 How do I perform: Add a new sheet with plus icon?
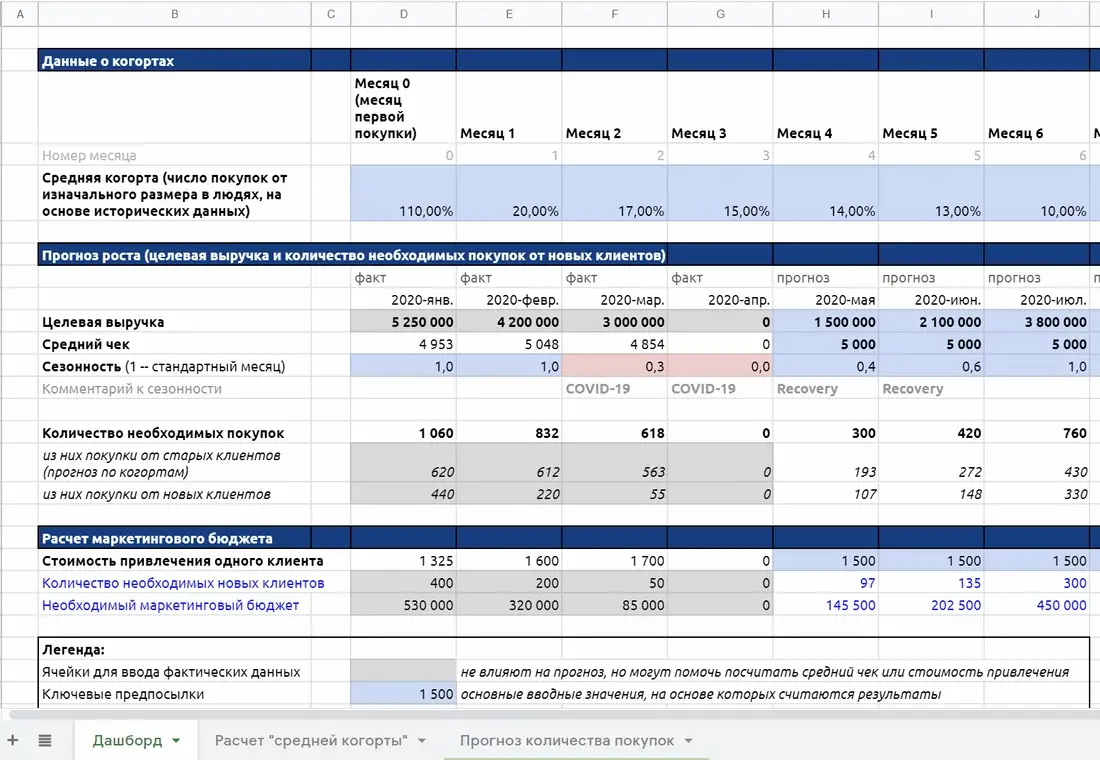[13, 740]
